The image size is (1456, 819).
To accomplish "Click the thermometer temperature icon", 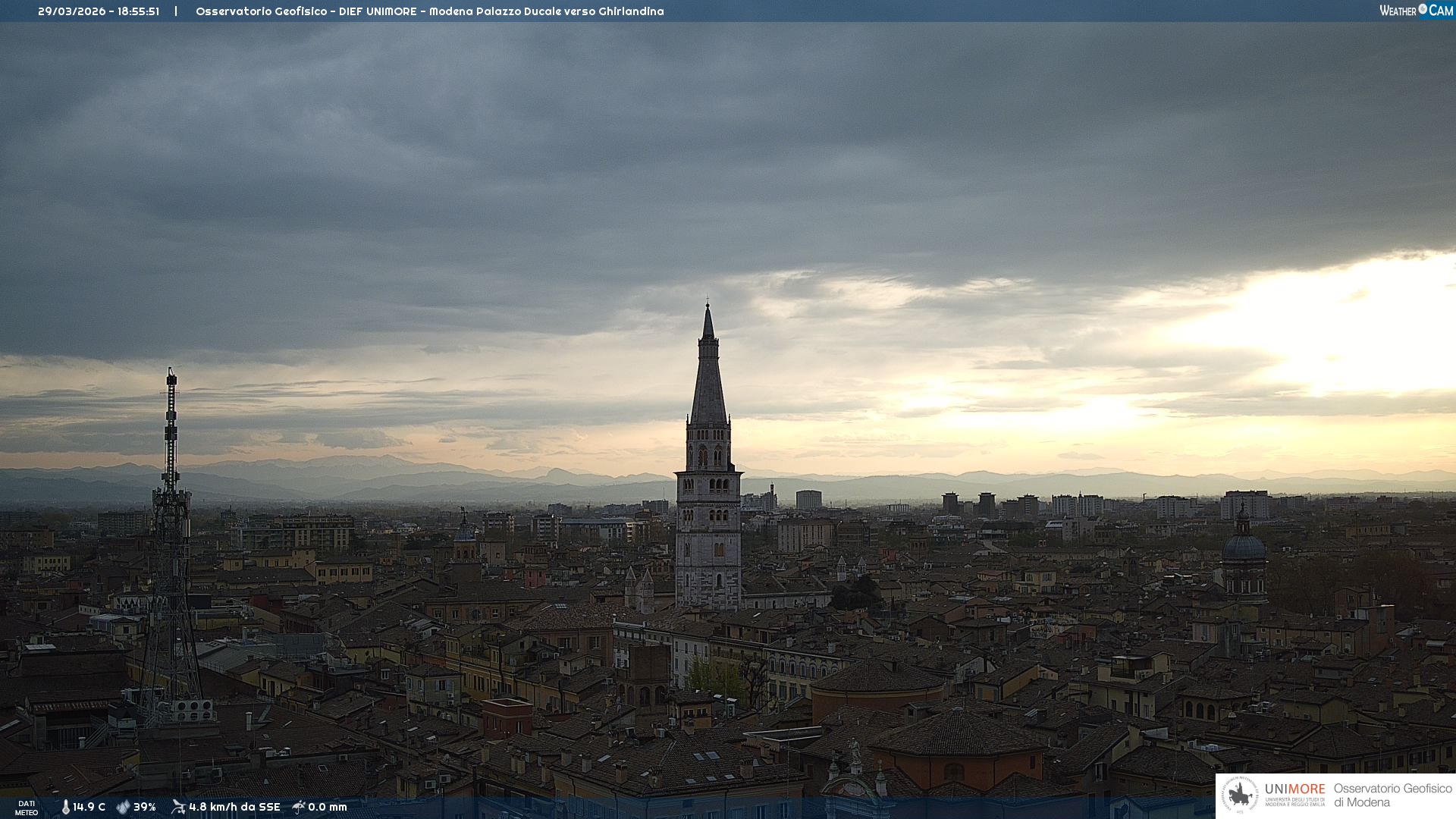I will click(x=65, y=808).
